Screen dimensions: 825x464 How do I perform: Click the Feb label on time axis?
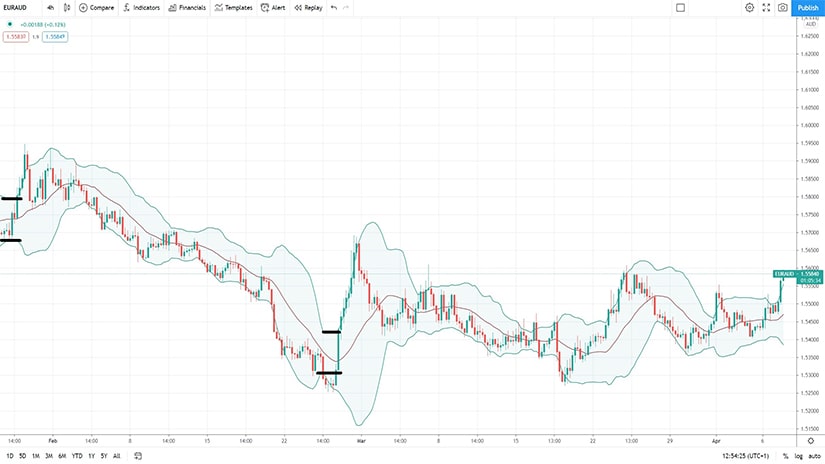[53, 441]
